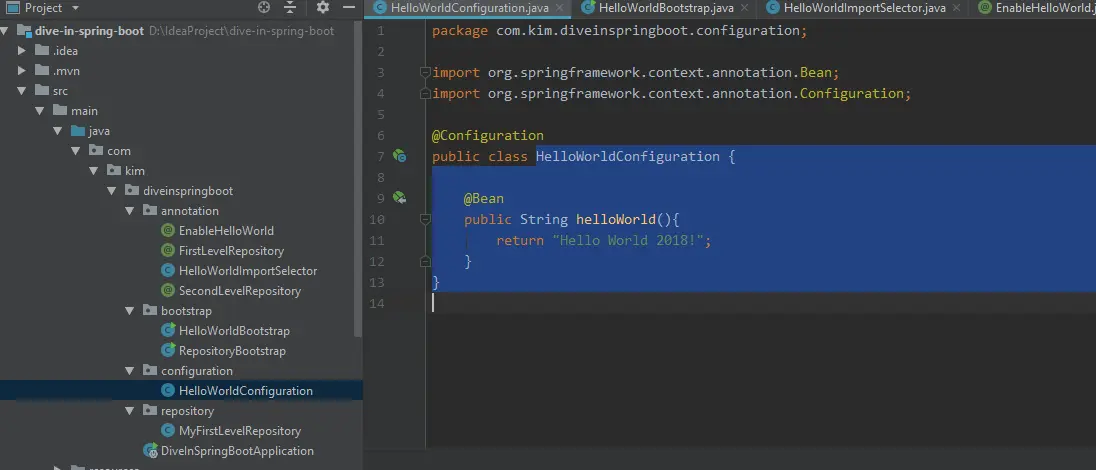Open the Project view dropdown

click(75, 8)
